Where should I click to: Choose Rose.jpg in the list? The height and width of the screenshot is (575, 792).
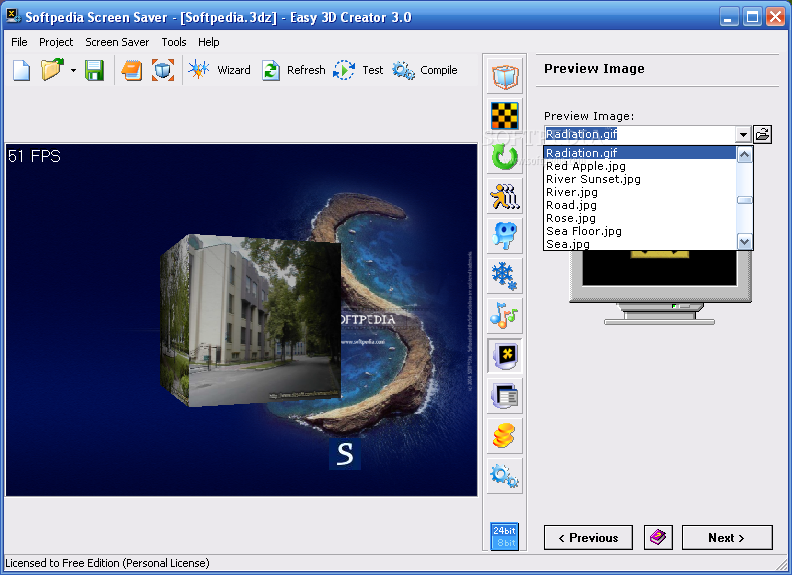pos(640,218)
